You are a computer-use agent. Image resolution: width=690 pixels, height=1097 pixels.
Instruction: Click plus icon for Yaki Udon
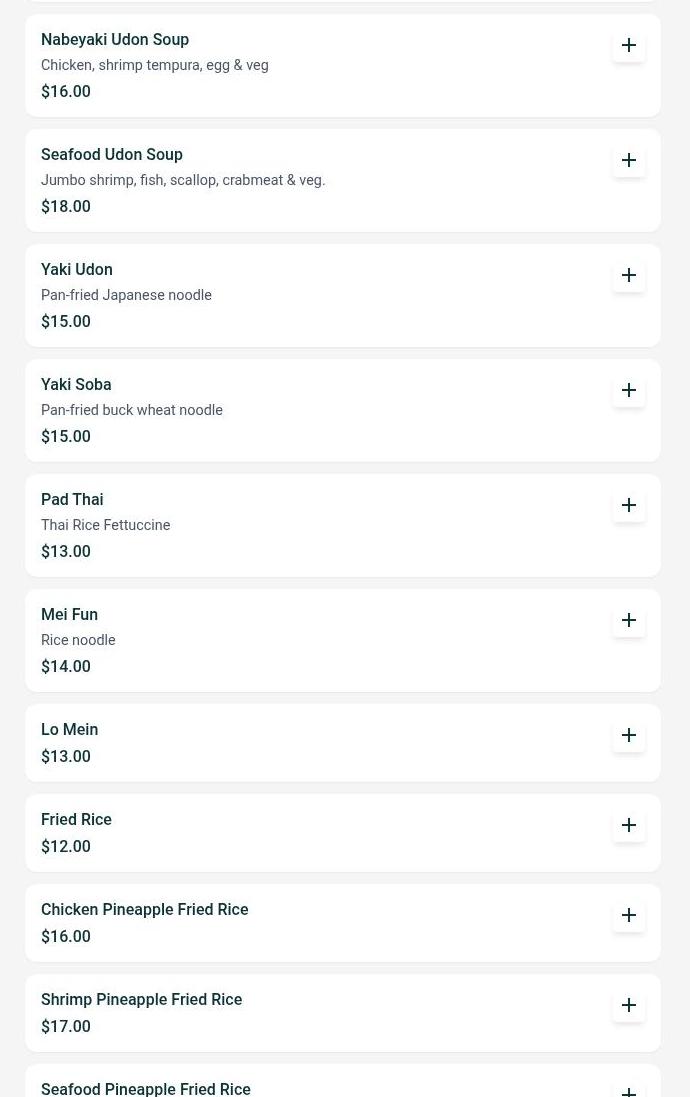(629, 275)
